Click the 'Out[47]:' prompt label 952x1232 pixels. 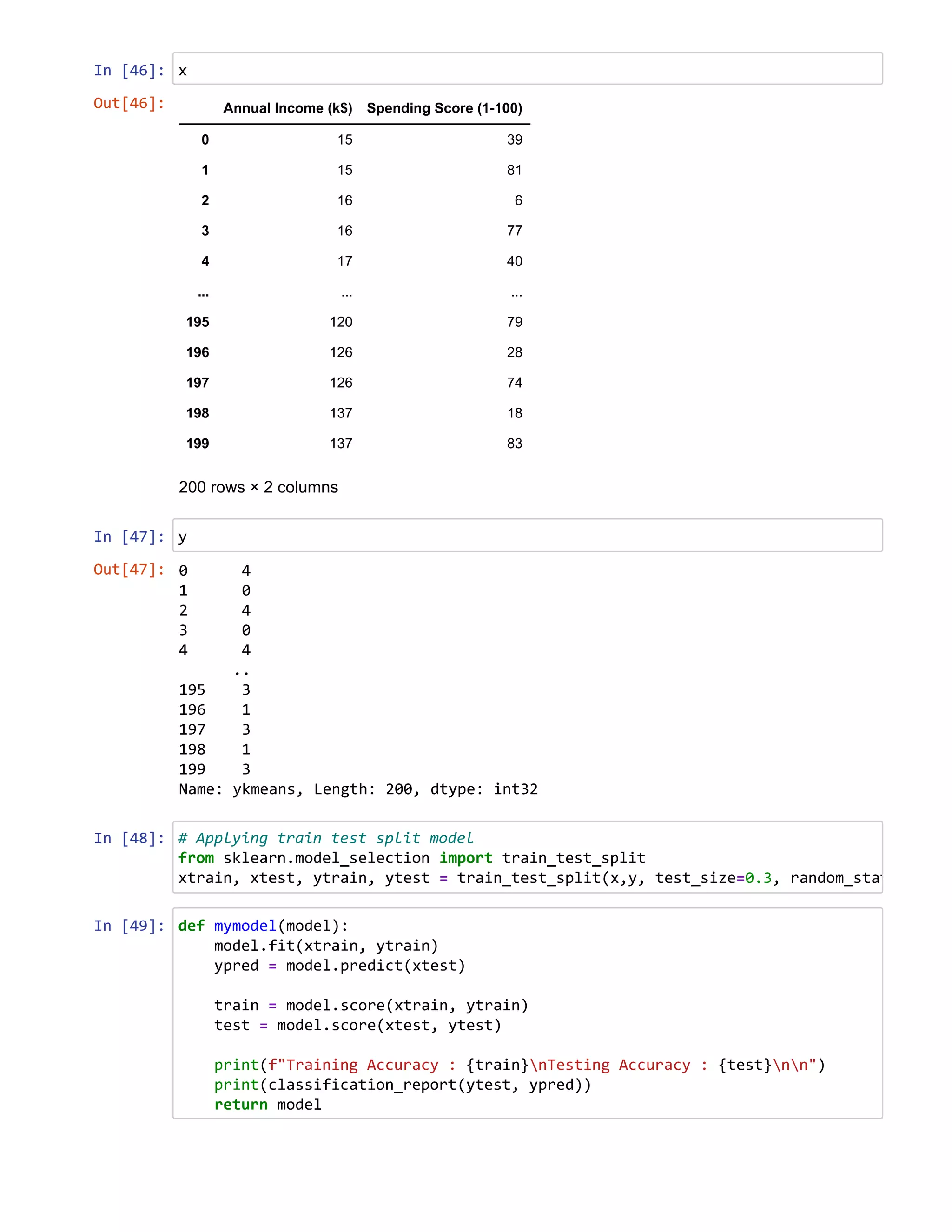pyautogui.click(x=129, y=570)
